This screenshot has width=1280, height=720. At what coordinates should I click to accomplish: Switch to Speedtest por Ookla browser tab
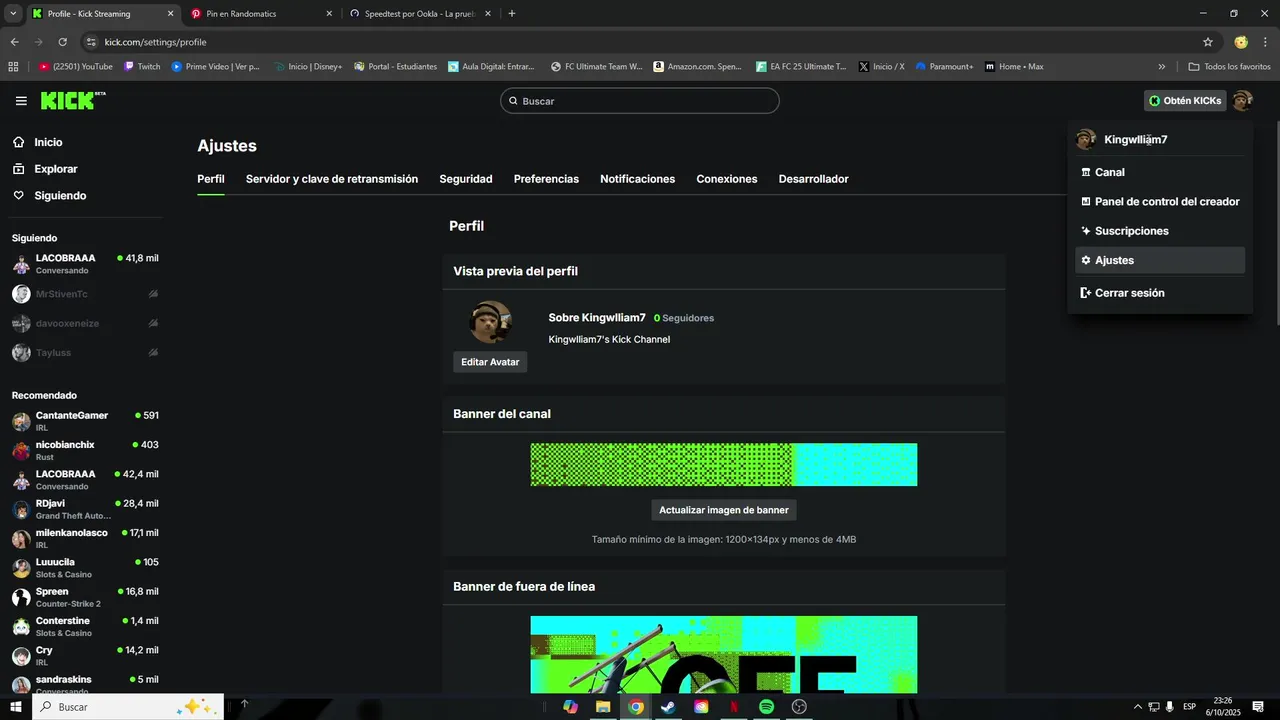coord(420,14)
